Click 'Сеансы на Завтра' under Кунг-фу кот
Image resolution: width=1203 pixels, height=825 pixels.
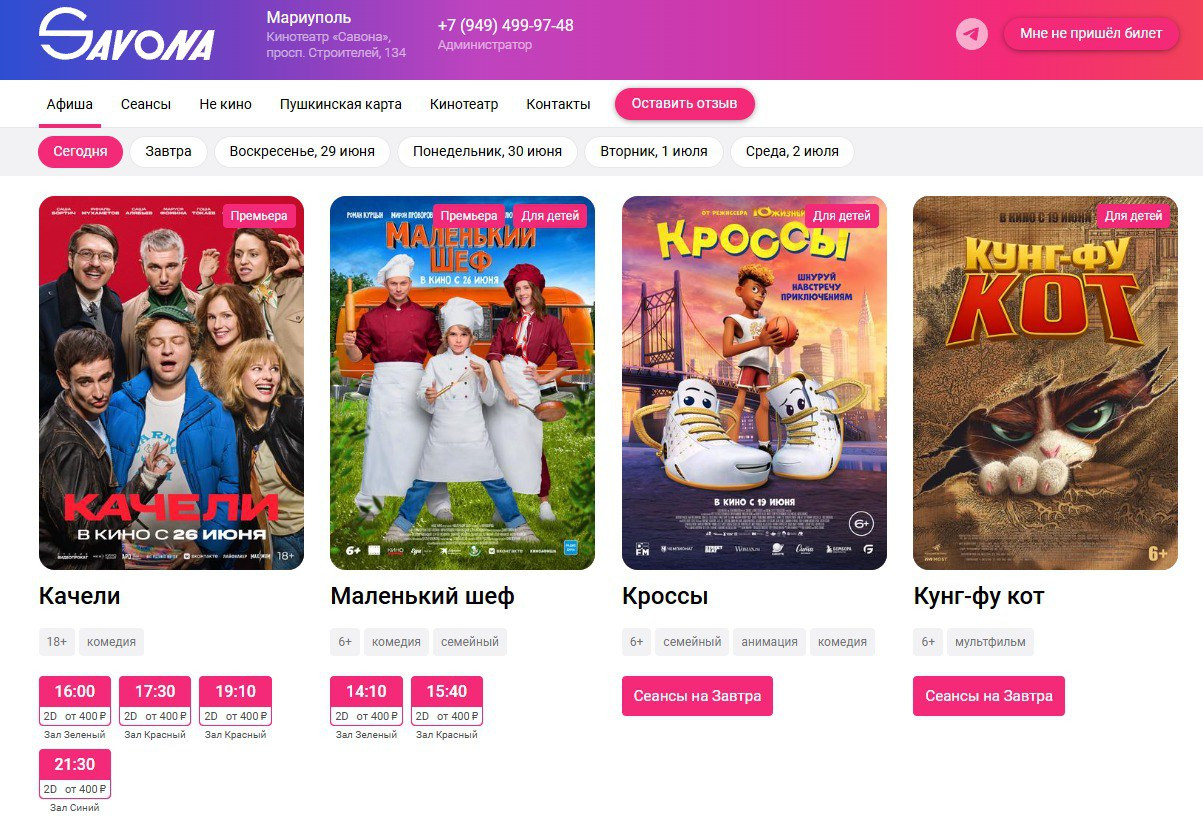click(989, 696)
